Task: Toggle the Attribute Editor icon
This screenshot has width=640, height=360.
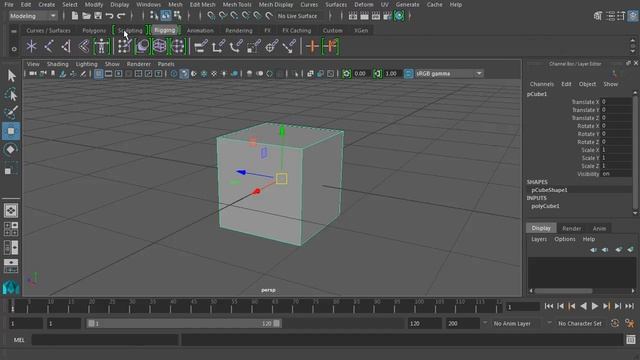Action: [610, 16]
